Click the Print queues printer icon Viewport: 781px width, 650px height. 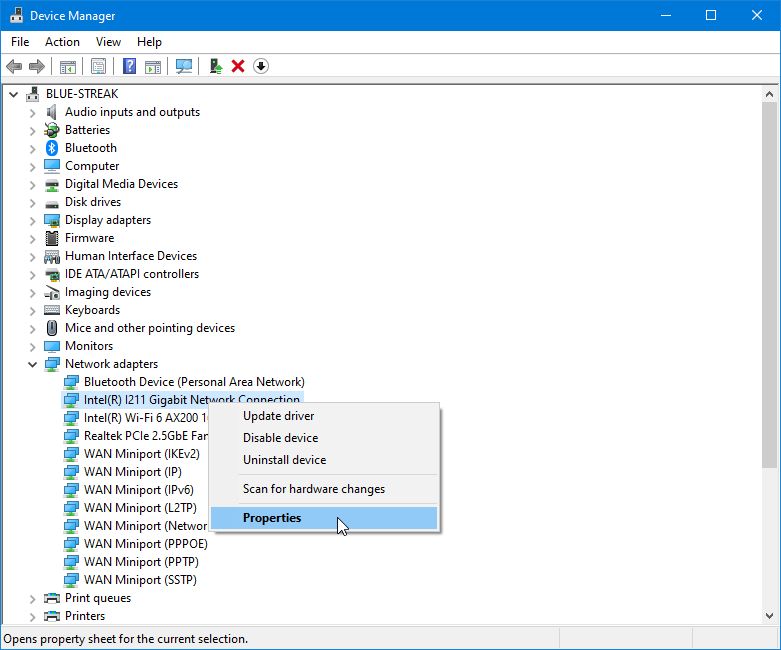coord(52,598)
